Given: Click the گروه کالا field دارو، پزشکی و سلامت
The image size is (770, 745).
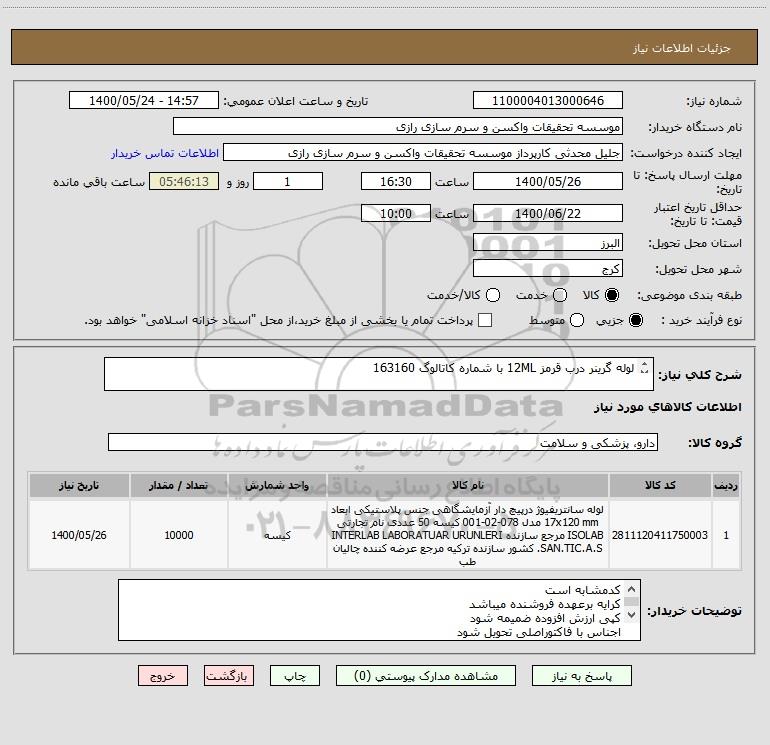Looking at the screenshot, I should [383, 442].
